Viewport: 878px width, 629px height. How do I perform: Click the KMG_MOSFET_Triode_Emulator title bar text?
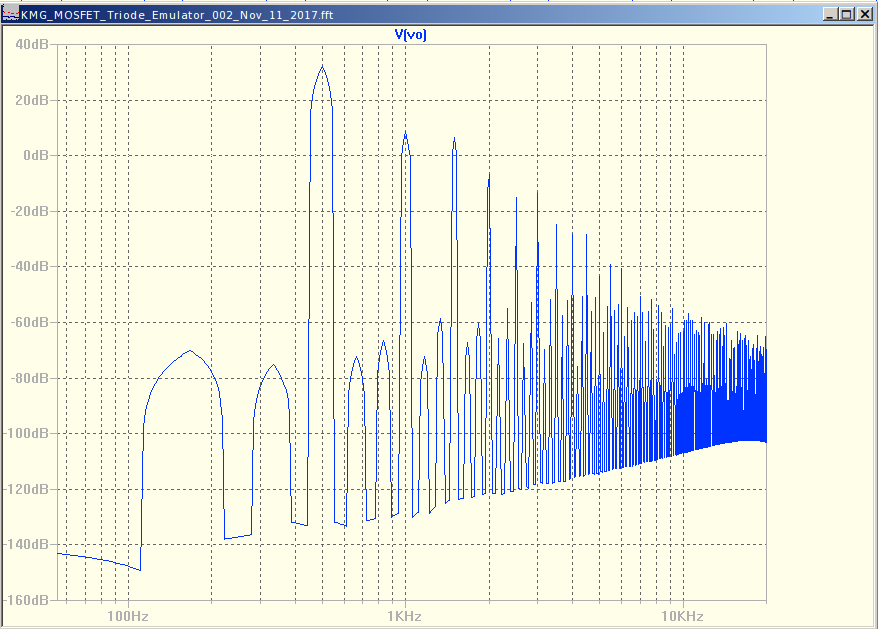tap(178, 15)
